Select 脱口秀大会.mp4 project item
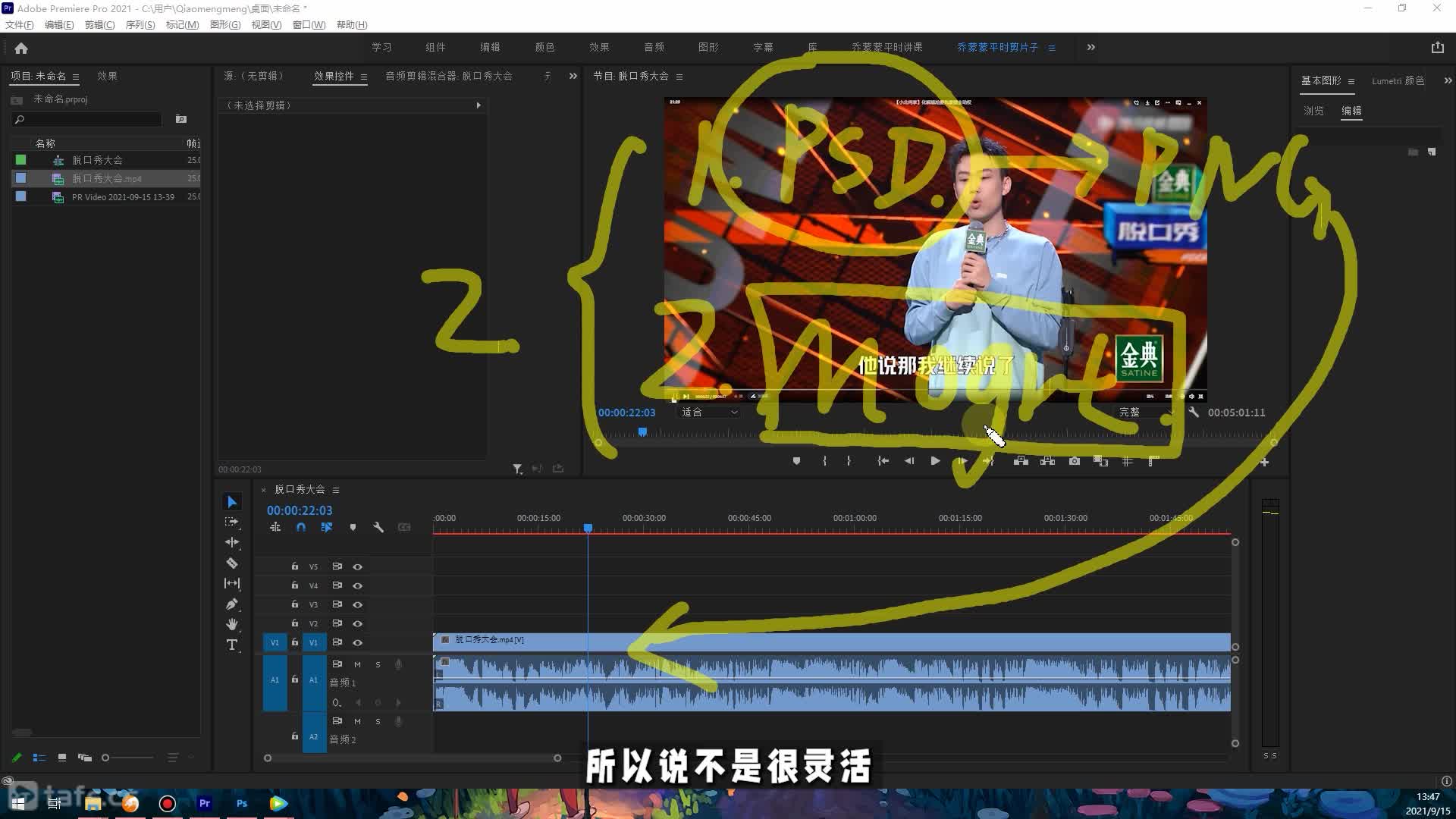The height and width of the screenshot is (819, 1456). (106, 178)
